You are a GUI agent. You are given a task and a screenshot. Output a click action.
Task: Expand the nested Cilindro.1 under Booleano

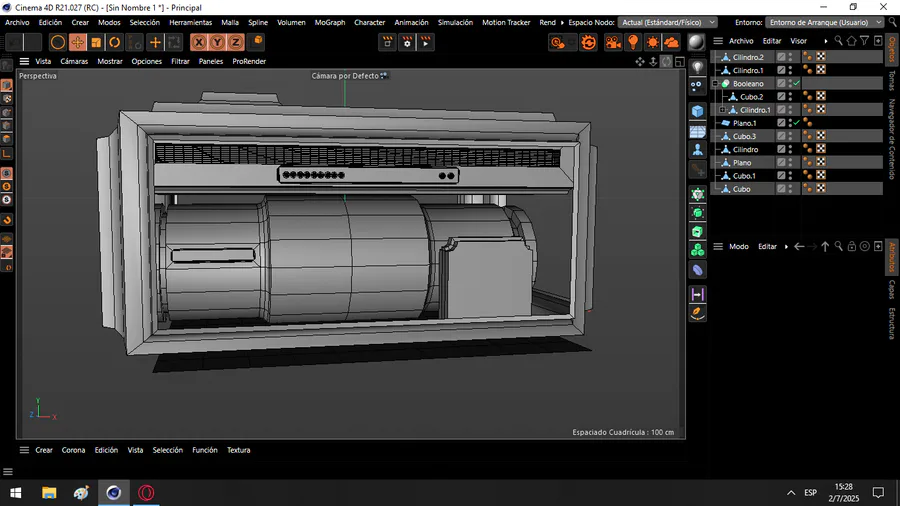(x=723, y=110)
